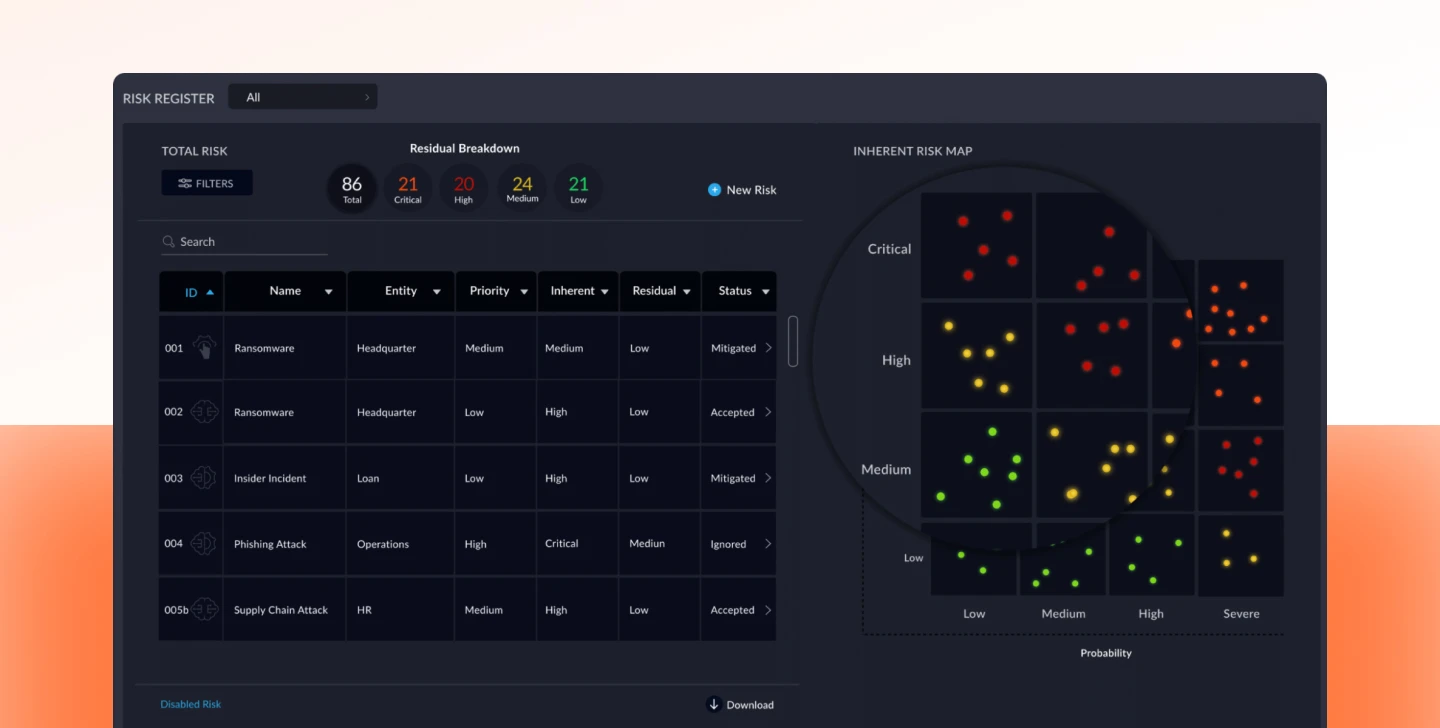Click the Download arrow icon
Screen dimensions: 1440x728
[714, 704]
